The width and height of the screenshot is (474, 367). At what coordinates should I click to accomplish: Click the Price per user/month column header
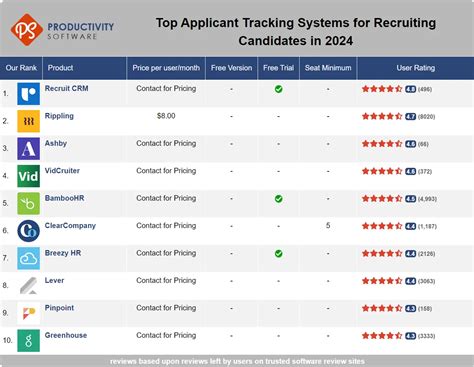coord(166,68)
